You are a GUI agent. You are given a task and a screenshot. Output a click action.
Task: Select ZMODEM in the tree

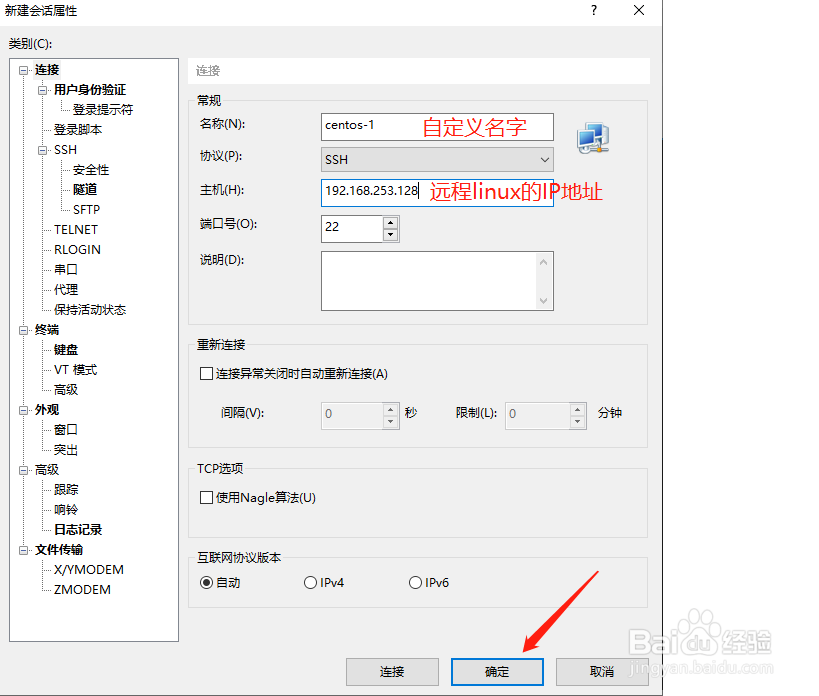tap(82, 589)
